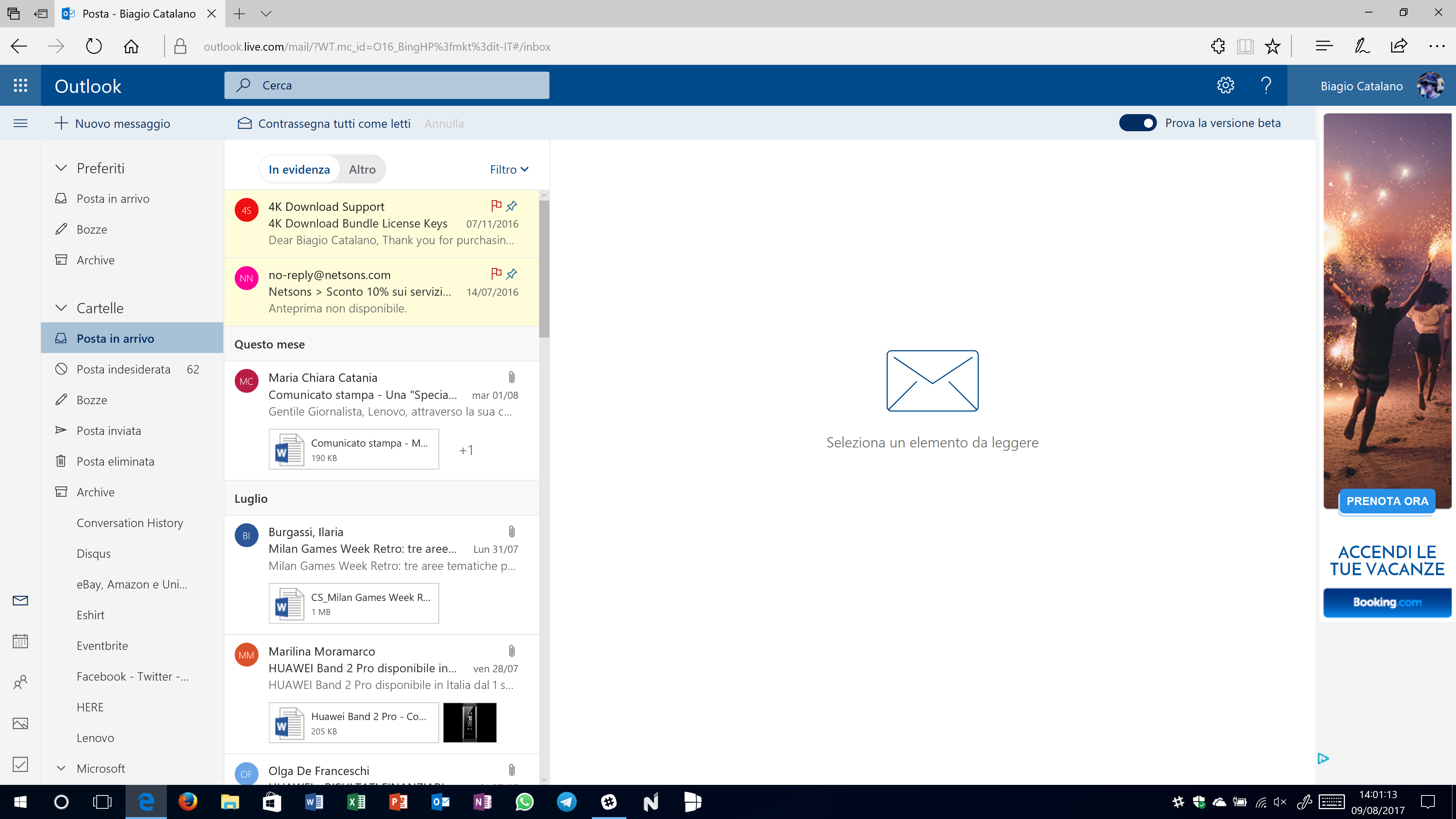Toggle Prova la versione beta switch
The image size is (1456, 819).
coord(1138,122)
